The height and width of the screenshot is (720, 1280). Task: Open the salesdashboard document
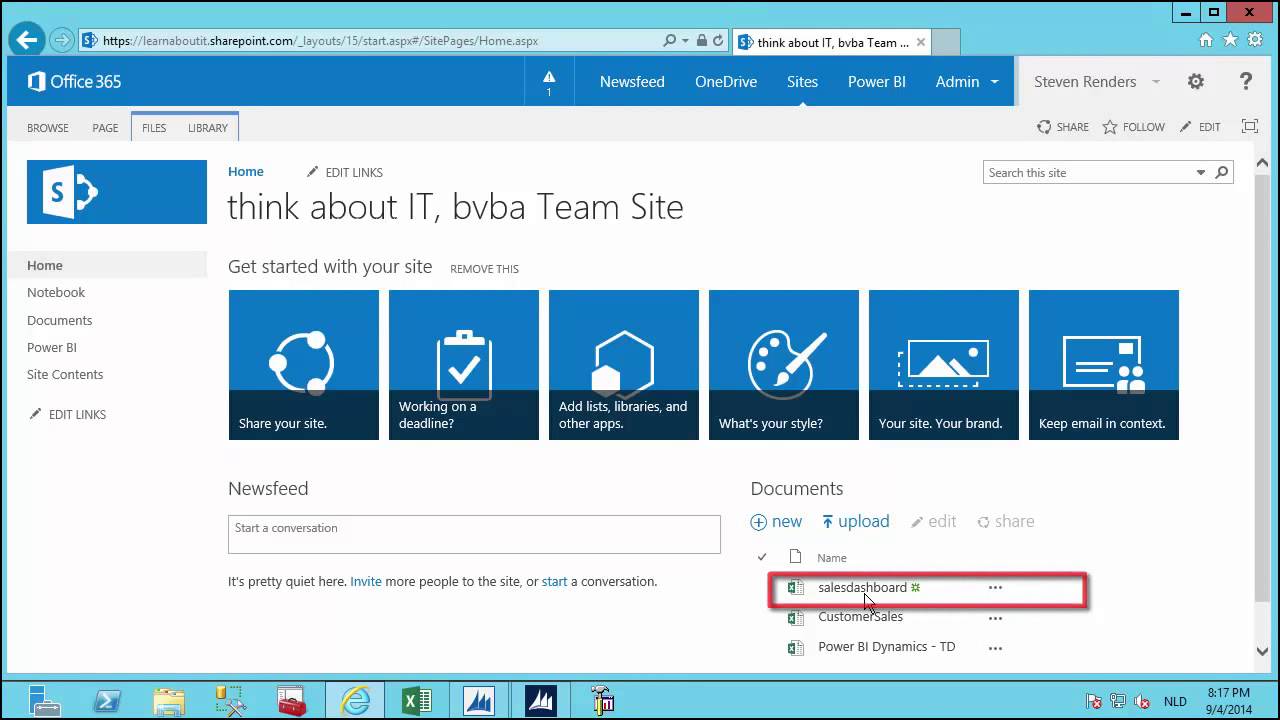pos(862,588)
